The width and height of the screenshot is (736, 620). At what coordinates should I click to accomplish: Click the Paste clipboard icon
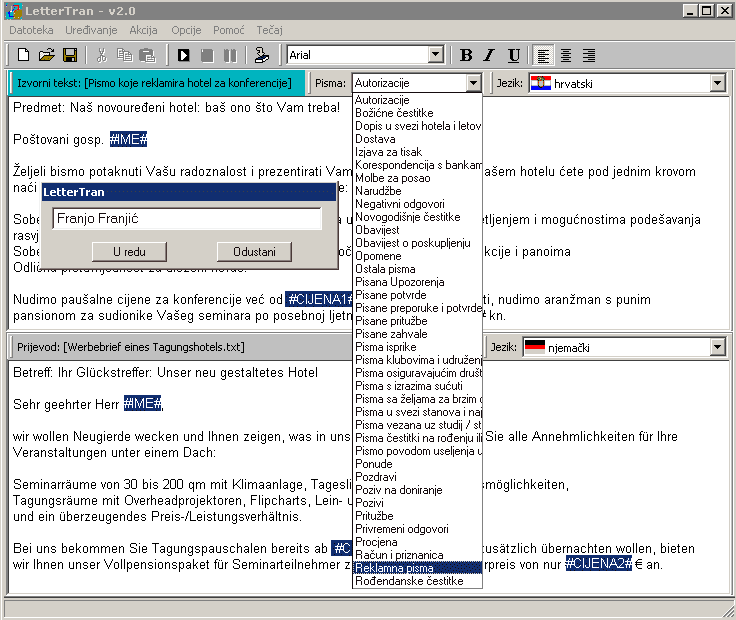click(x=147, y=55)
